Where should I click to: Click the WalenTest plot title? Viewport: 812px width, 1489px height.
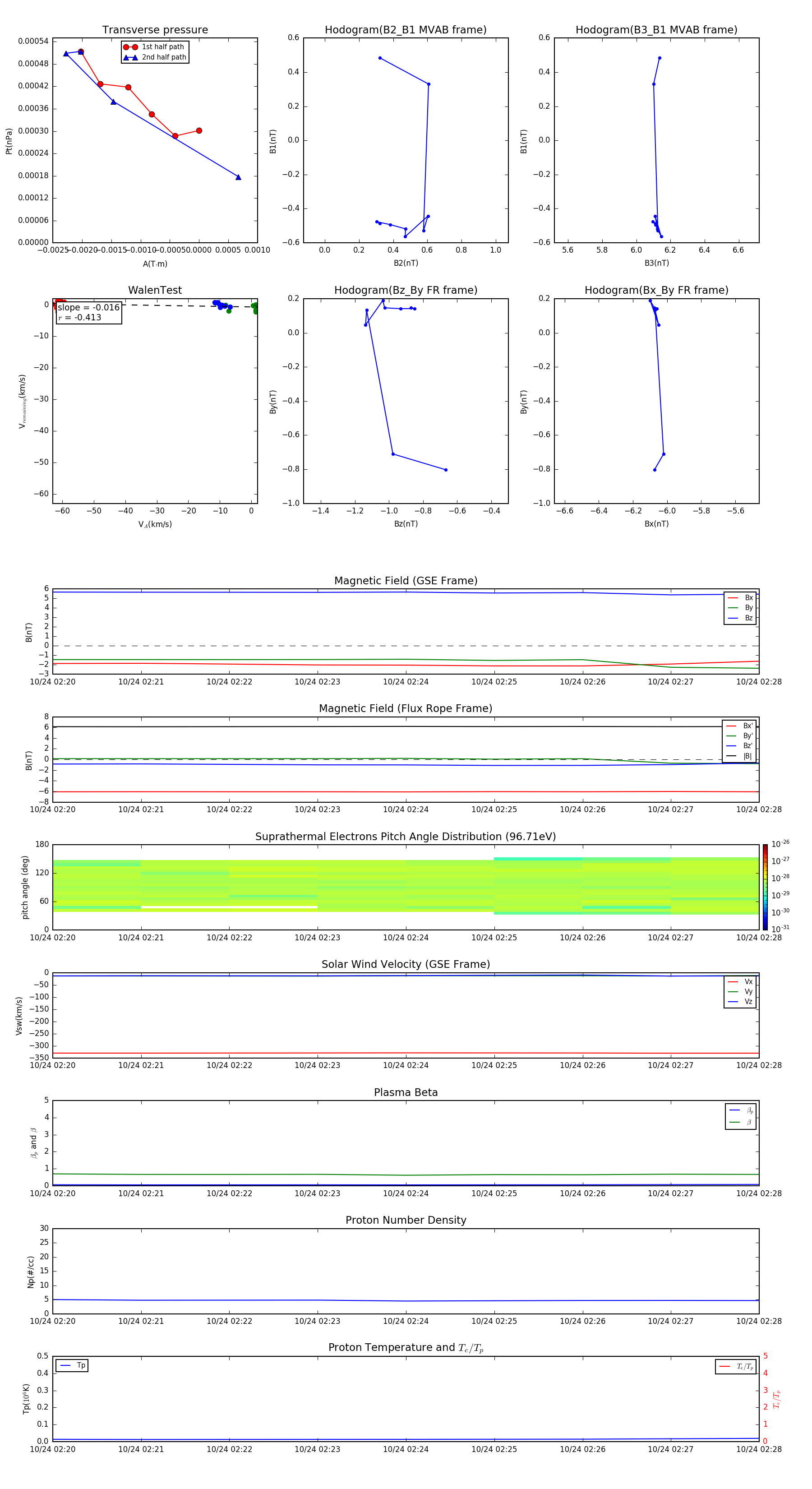(x=155, y=290)
